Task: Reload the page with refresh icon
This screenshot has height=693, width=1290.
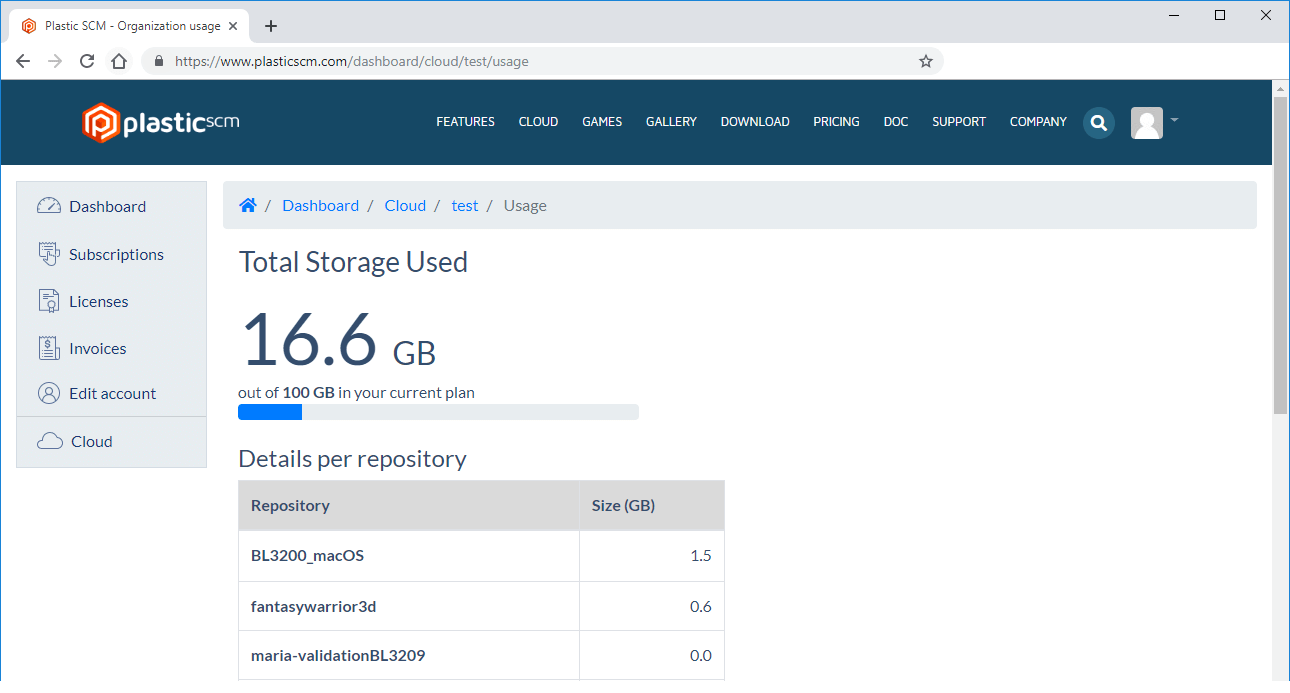Action: [x=87, y=61]
